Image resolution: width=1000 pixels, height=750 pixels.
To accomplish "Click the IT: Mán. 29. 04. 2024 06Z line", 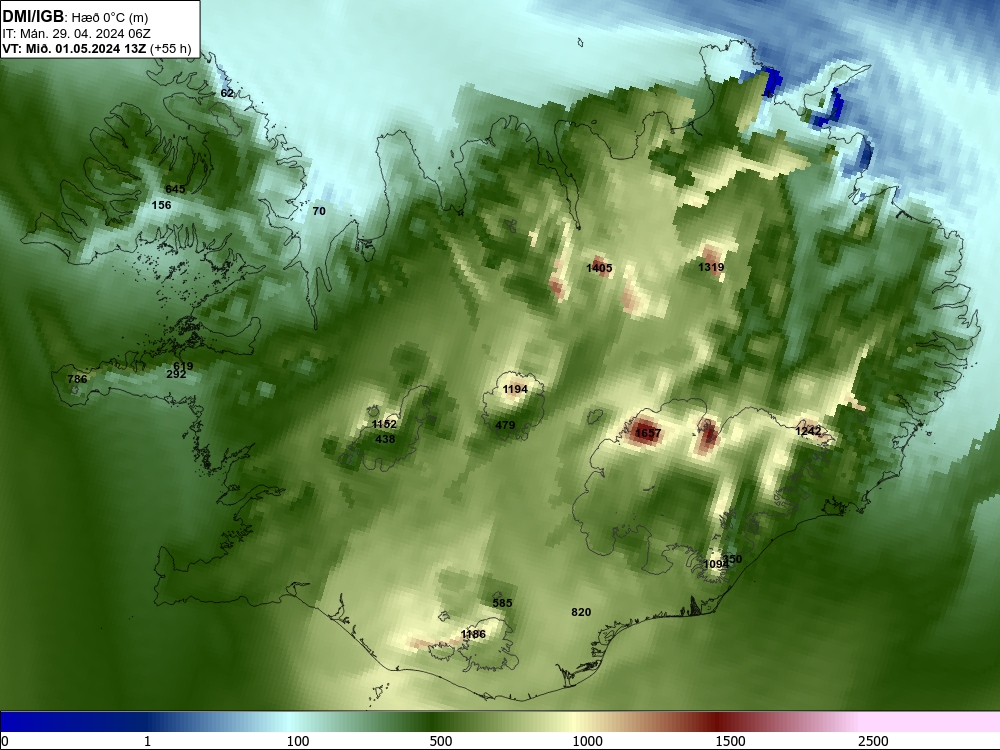I will click(77, 34).
